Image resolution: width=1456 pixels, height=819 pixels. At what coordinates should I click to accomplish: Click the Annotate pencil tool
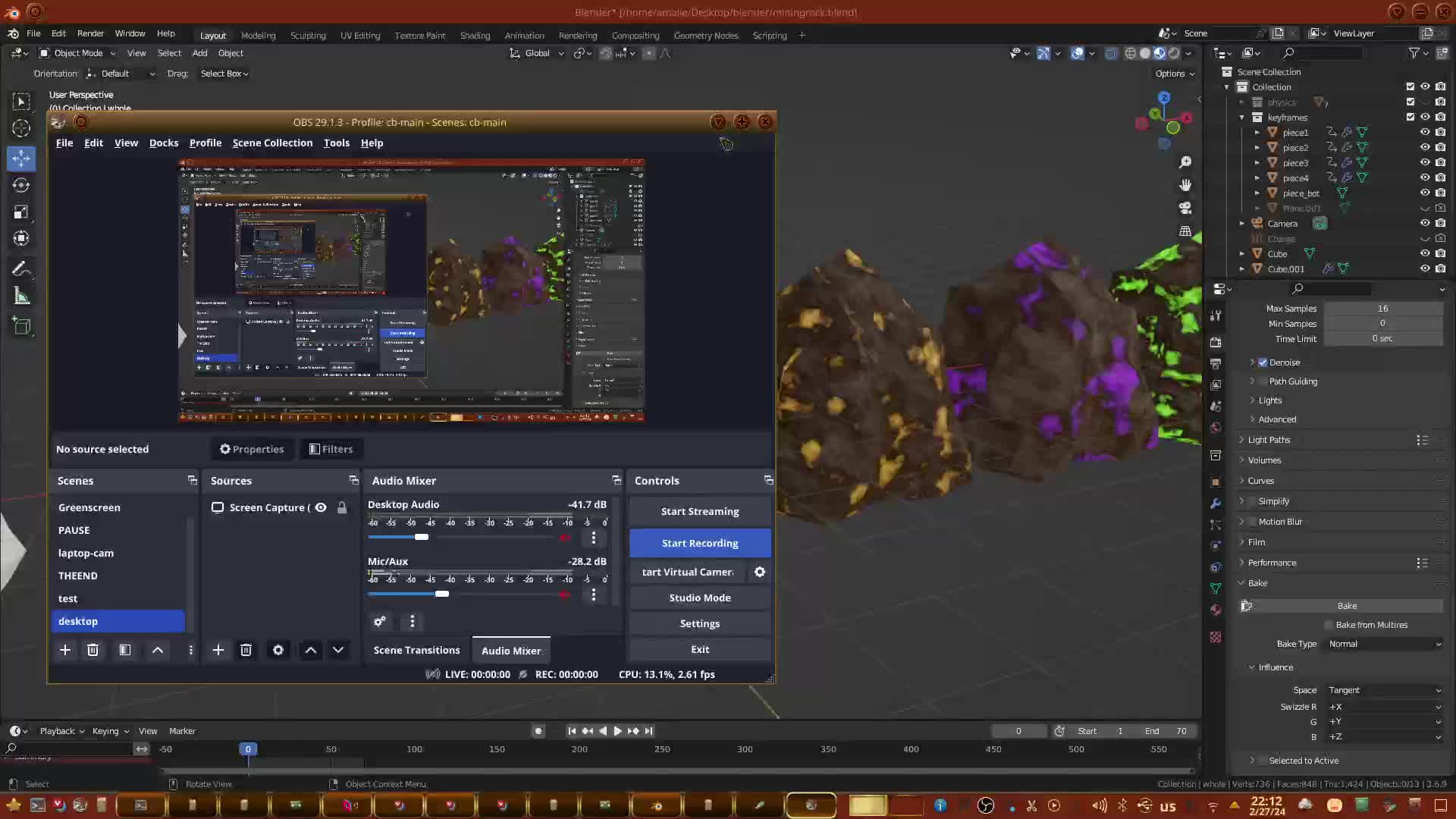tap(21, 268)
